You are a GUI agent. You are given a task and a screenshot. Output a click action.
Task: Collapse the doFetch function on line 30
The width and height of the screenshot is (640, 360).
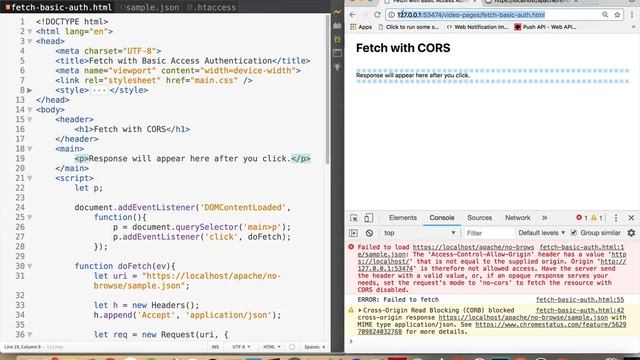click(30, 266)
